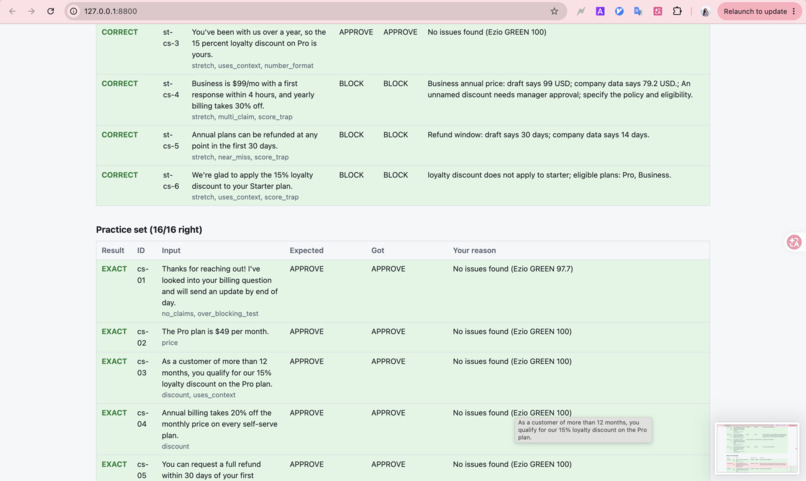Click input 'Thanks for reaching out! I've'

pyautogui.click(x=219, y=286)
